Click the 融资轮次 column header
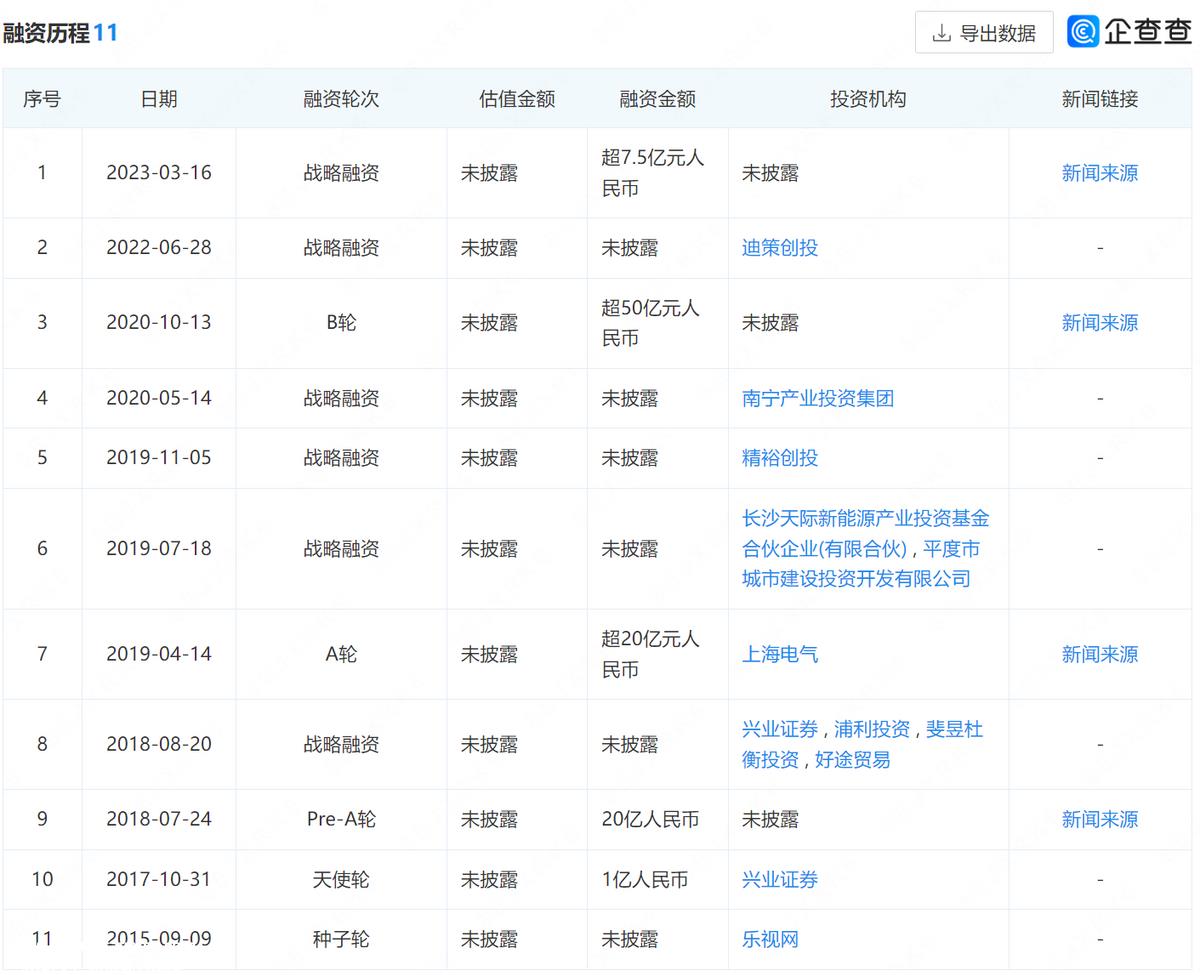The width and height of the screenshot is (1200, 975). (x=341, y=99)
